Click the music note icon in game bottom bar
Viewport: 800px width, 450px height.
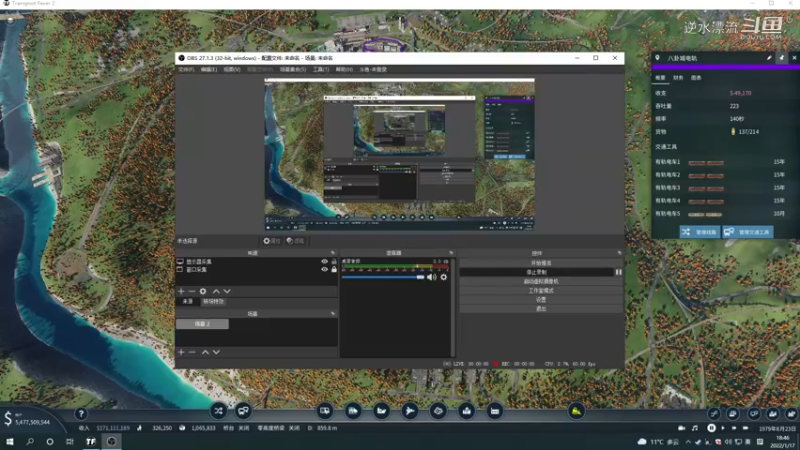[695, 428]
